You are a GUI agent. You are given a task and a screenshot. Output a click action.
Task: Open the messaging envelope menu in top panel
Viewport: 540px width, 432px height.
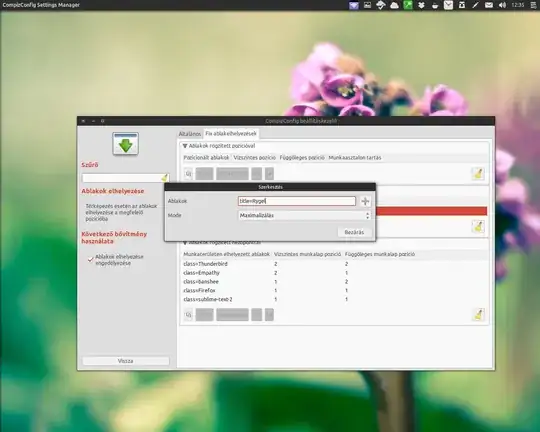click(489, 5)
